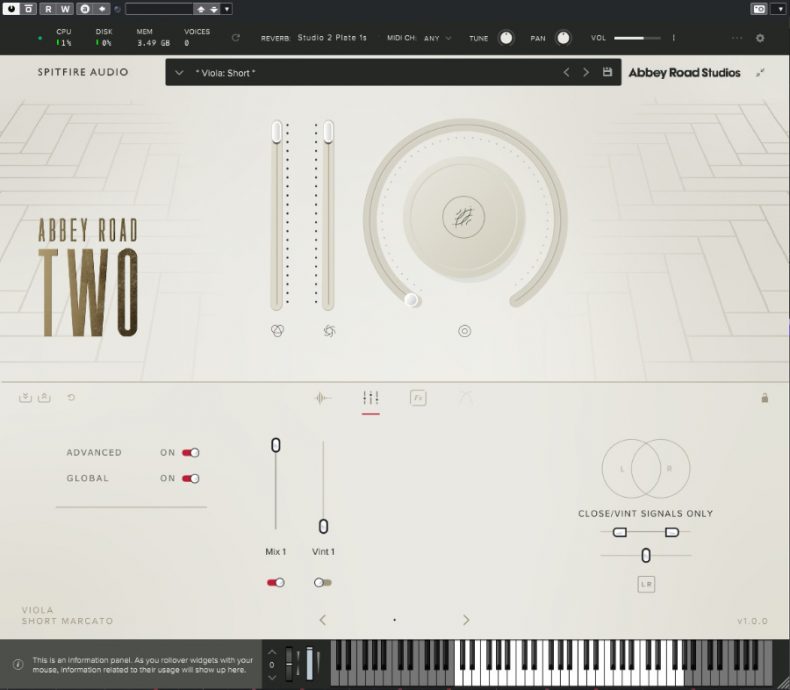This screenshot has width=790, height=690.
Task: Save the preset with floppy disk icon
Action: click(607, 72)
